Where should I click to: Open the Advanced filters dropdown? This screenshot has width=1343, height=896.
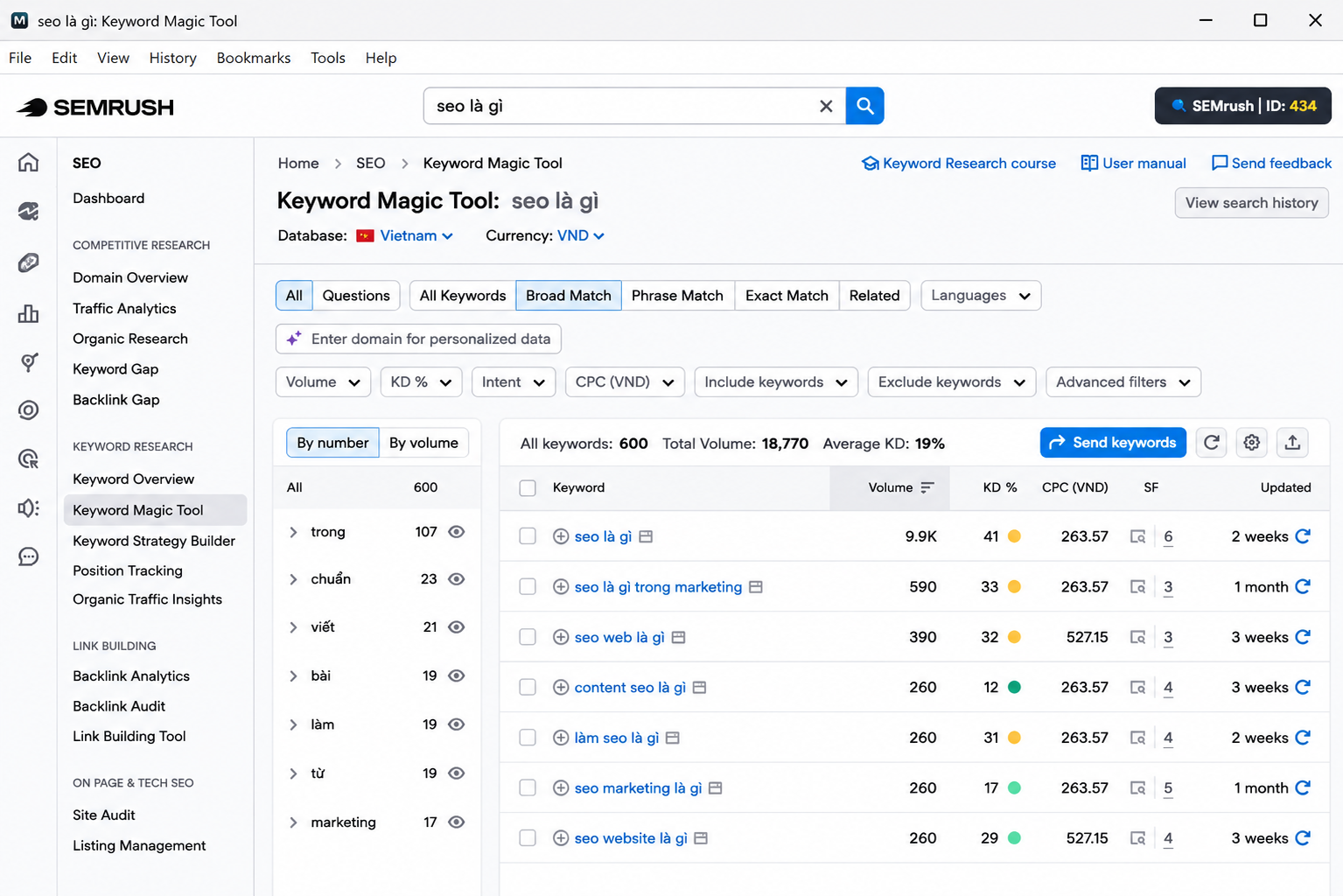[x=1123, y=382]
